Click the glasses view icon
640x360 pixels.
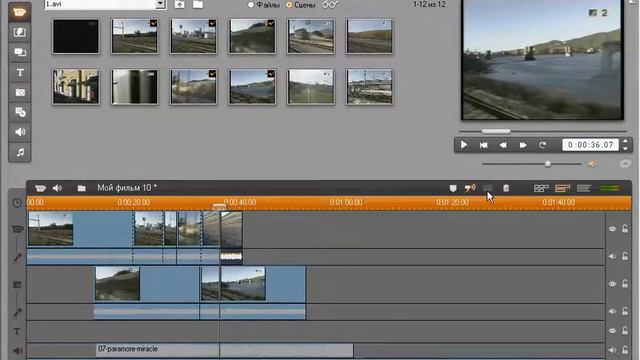(x=330, y=5)
